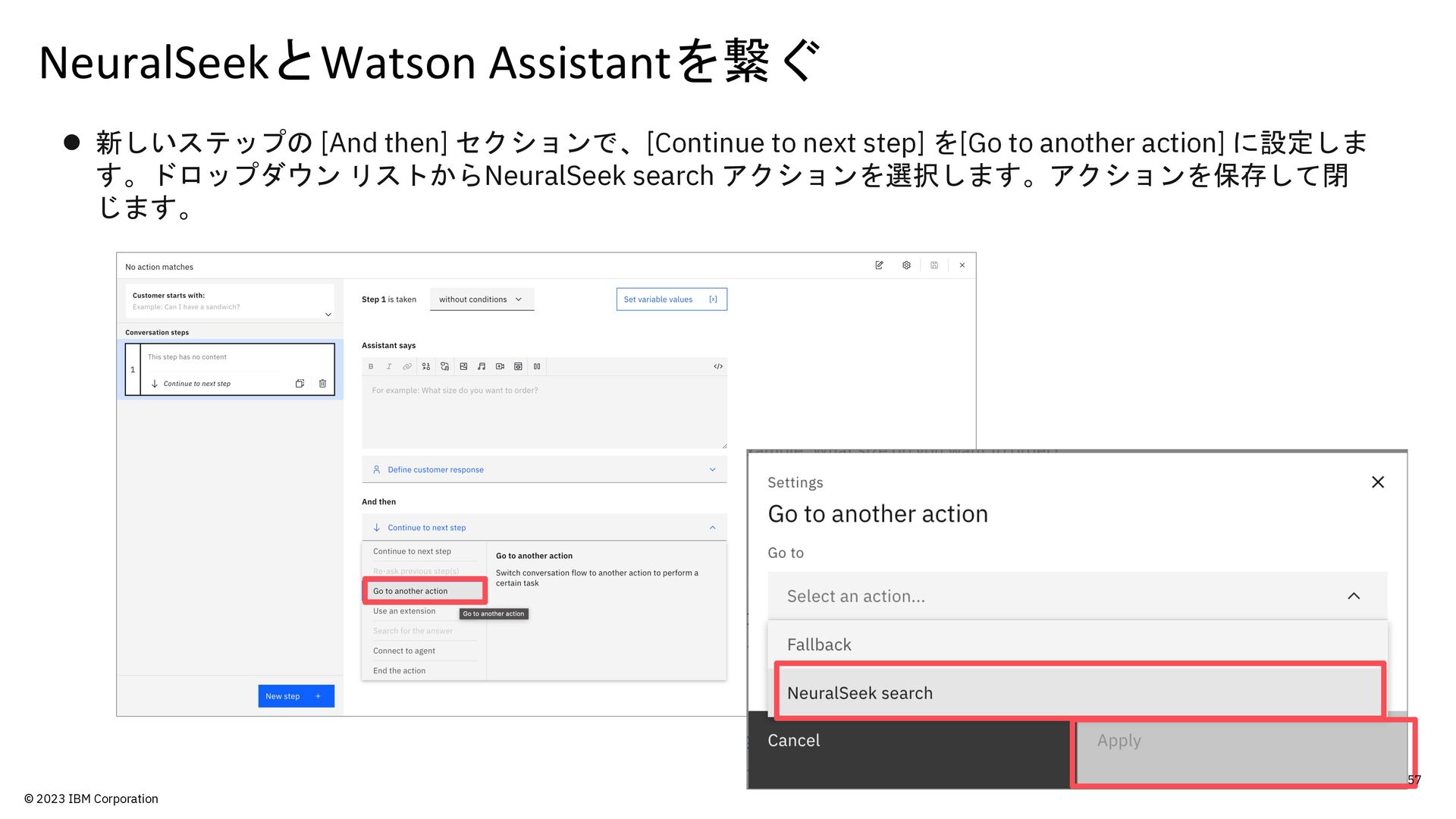Switch to code view with the </> icon

tap(718, 366)
